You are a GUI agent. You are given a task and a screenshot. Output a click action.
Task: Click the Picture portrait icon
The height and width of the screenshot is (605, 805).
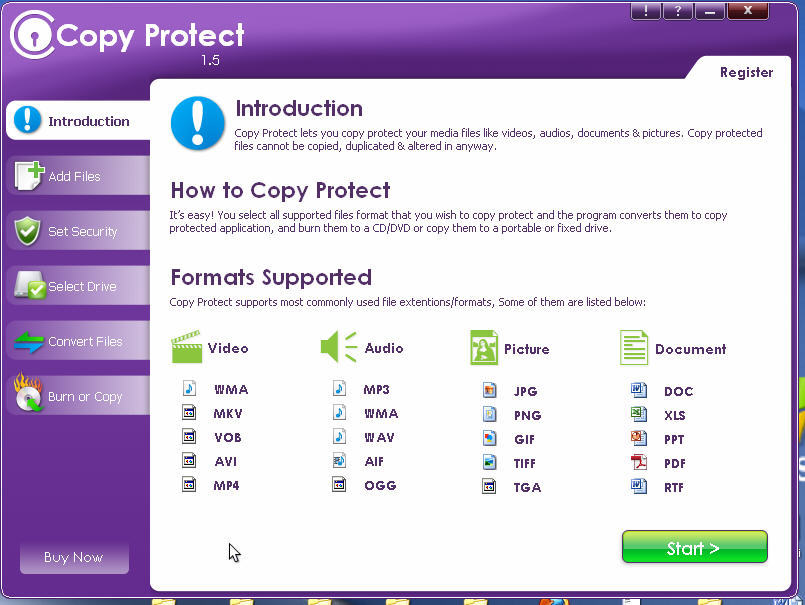click(484, 348)
